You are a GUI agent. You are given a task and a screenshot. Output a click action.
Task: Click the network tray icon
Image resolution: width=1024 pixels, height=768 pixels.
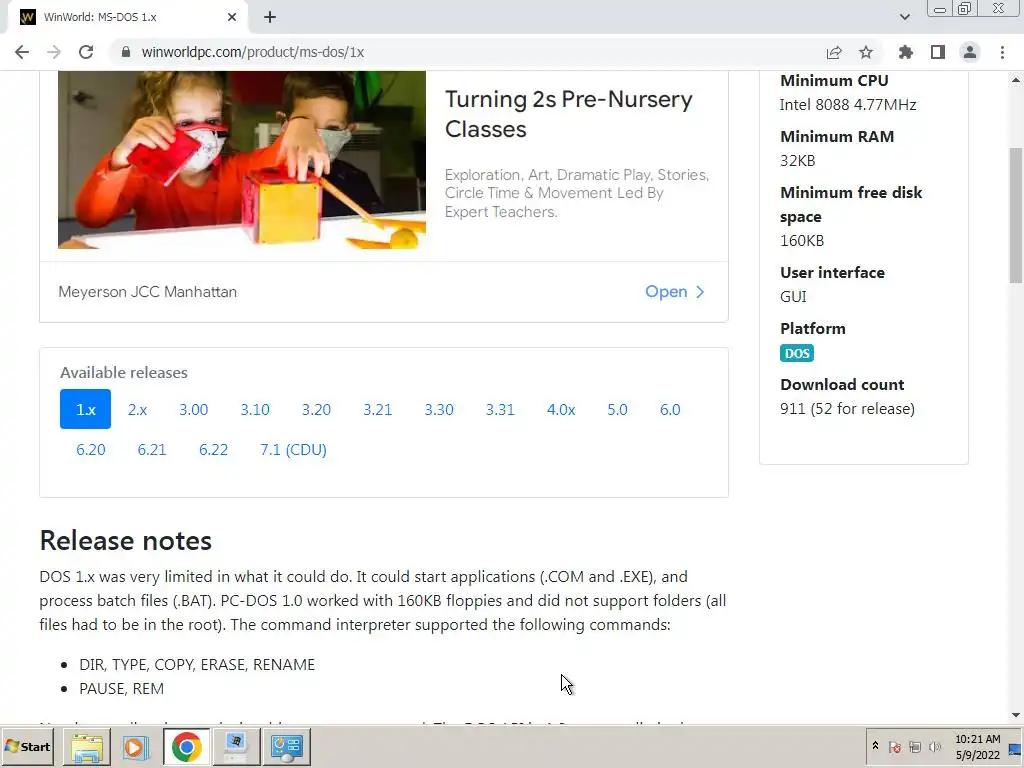point(915,746)
